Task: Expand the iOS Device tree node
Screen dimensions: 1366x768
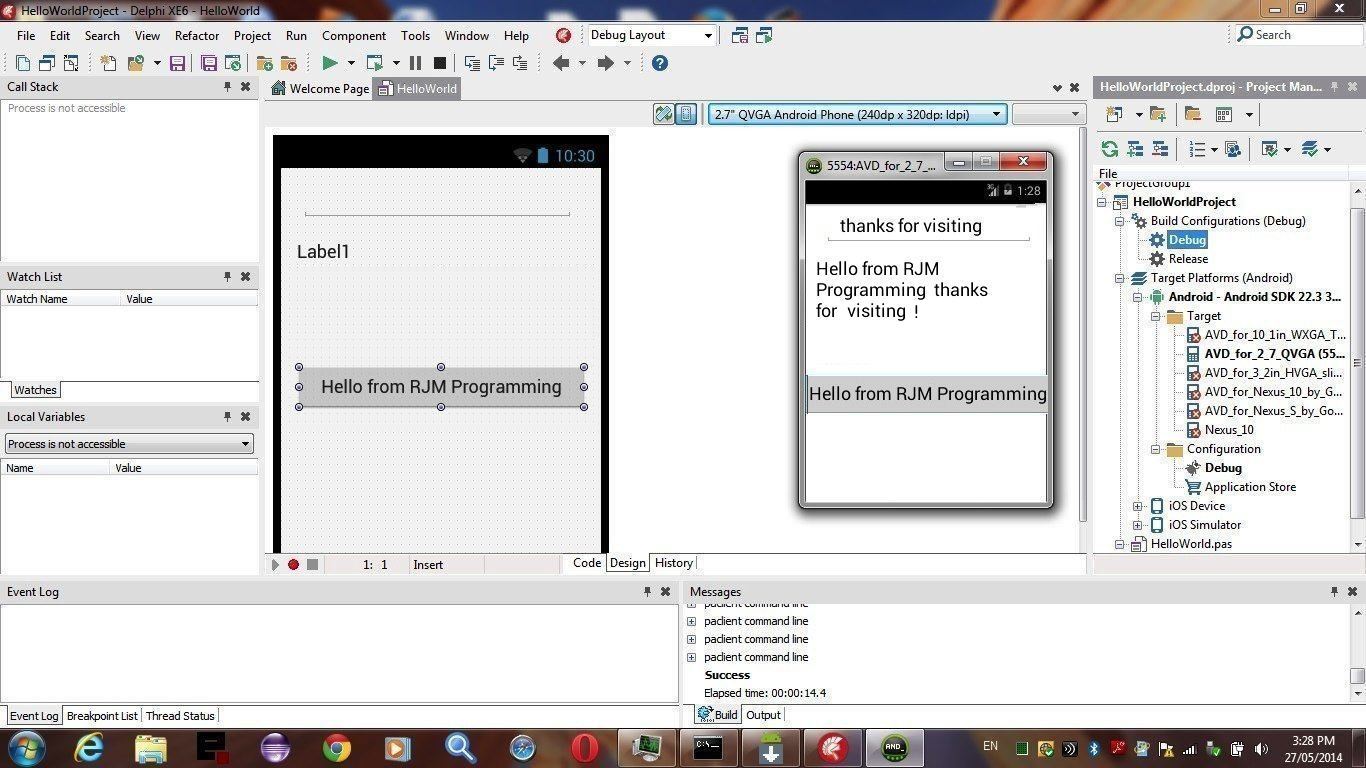Action: click(x=1138, y=506)
